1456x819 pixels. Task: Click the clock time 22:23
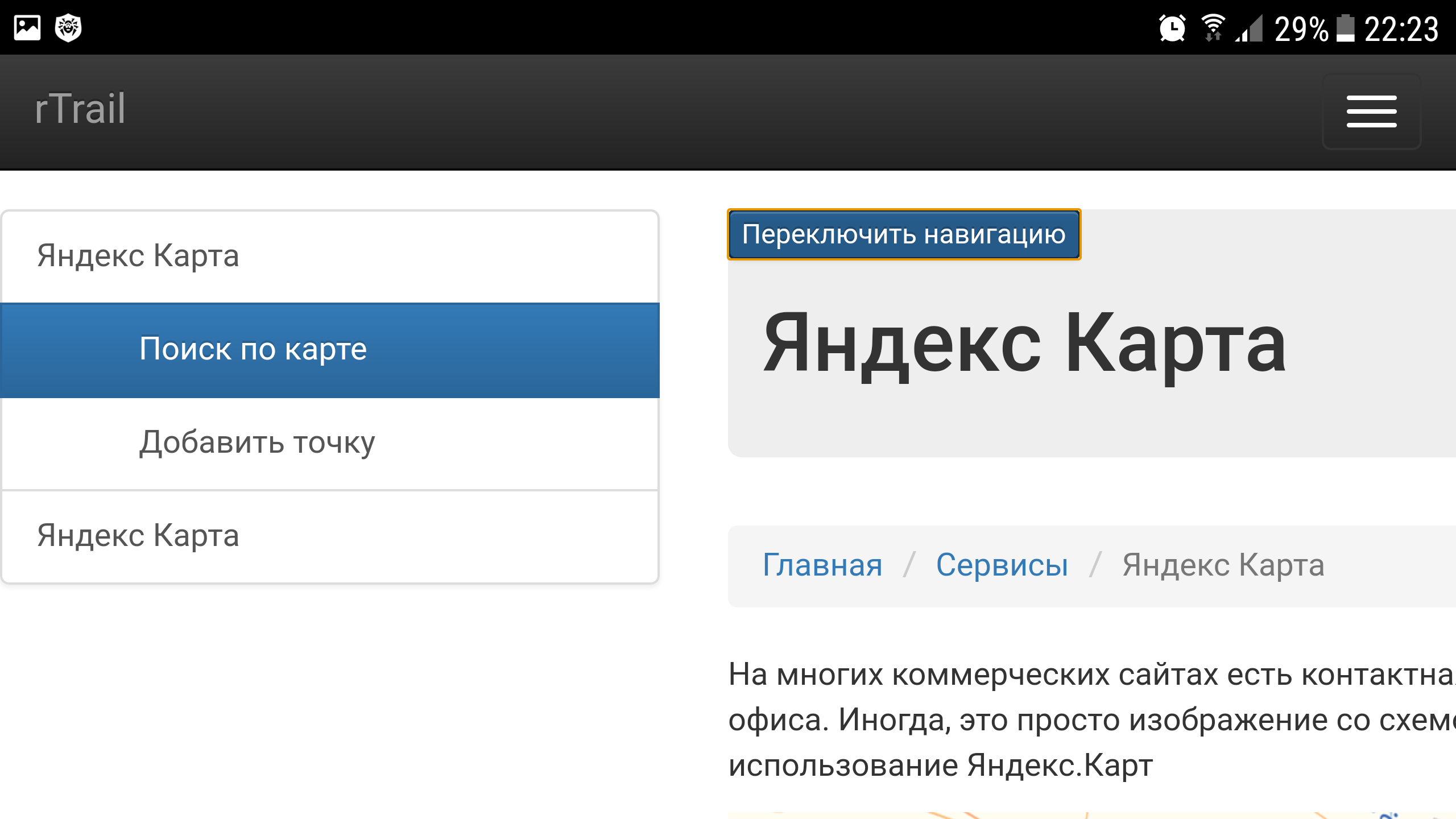[x=1401, y=29]
